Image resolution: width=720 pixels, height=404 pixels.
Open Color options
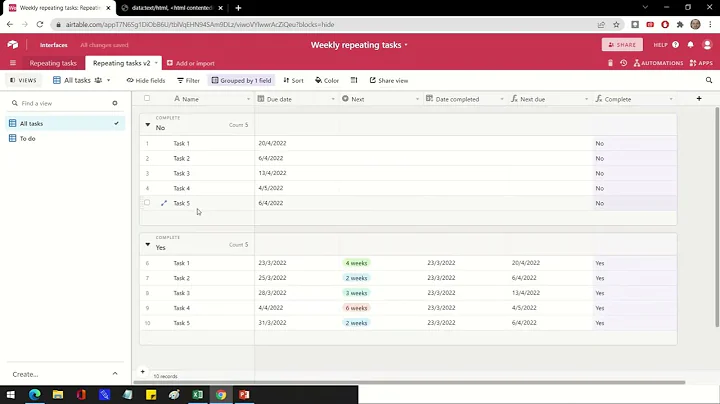coord(327,80)
